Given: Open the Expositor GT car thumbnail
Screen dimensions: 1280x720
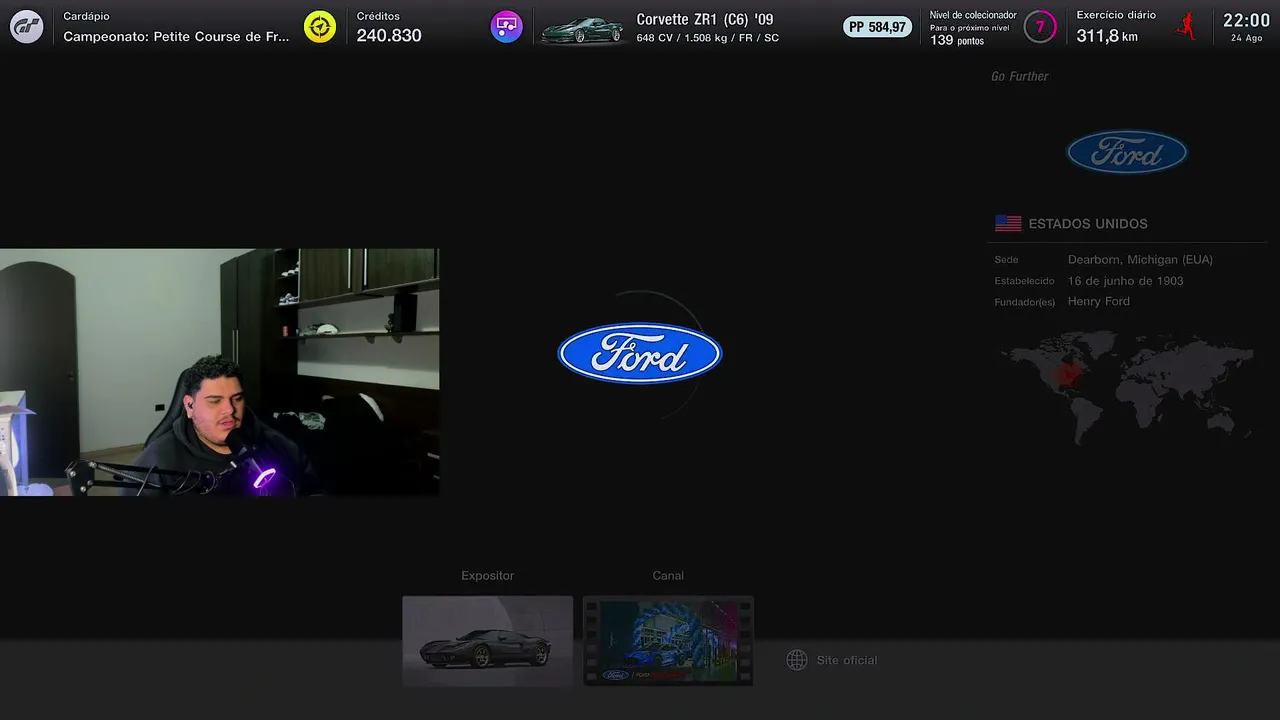Looking at the screenshot, I should 488,641.
